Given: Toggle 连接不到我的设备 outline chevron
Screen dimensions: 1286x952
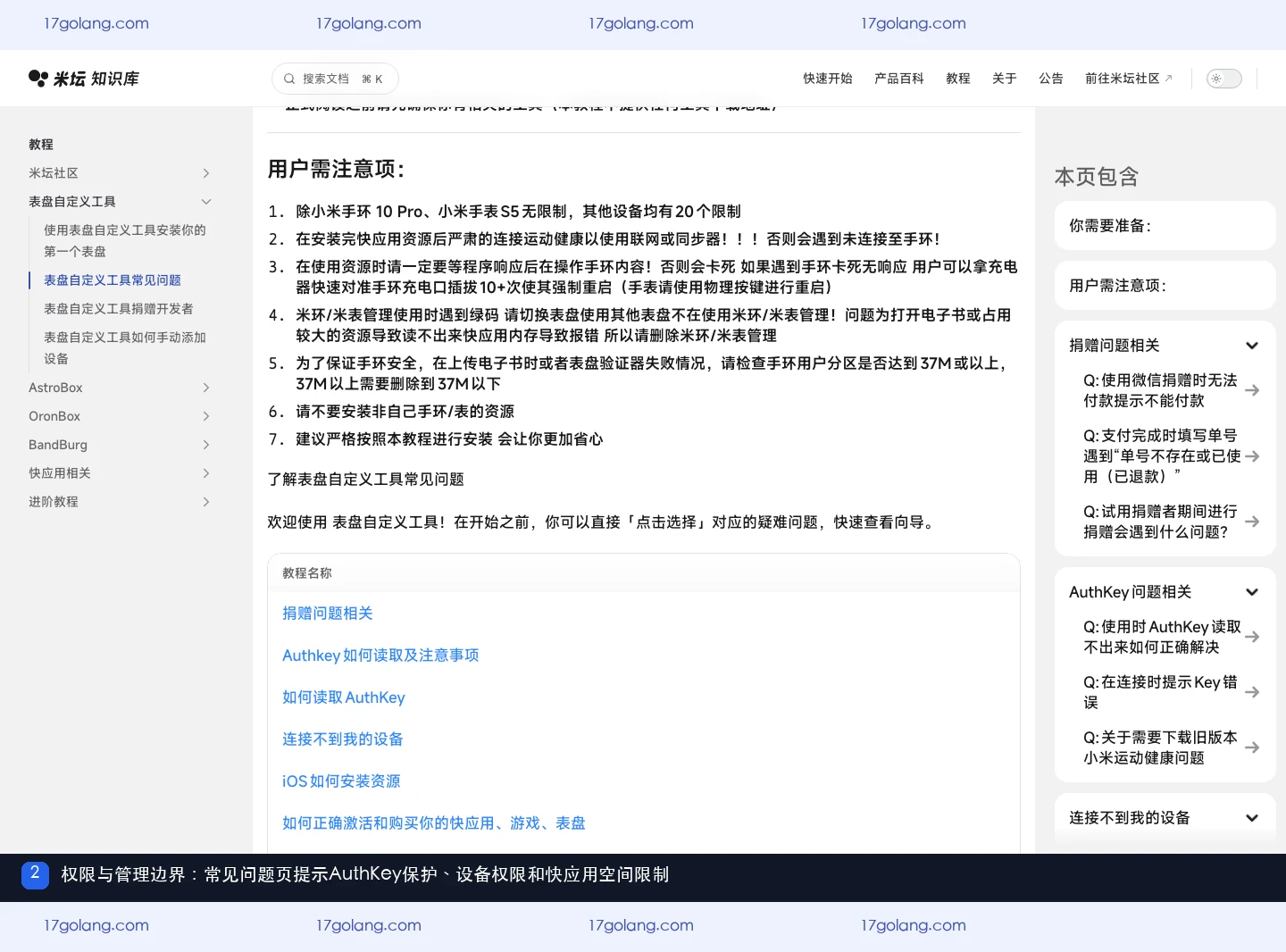Looking at the screenshot, I should point(1252,818).
